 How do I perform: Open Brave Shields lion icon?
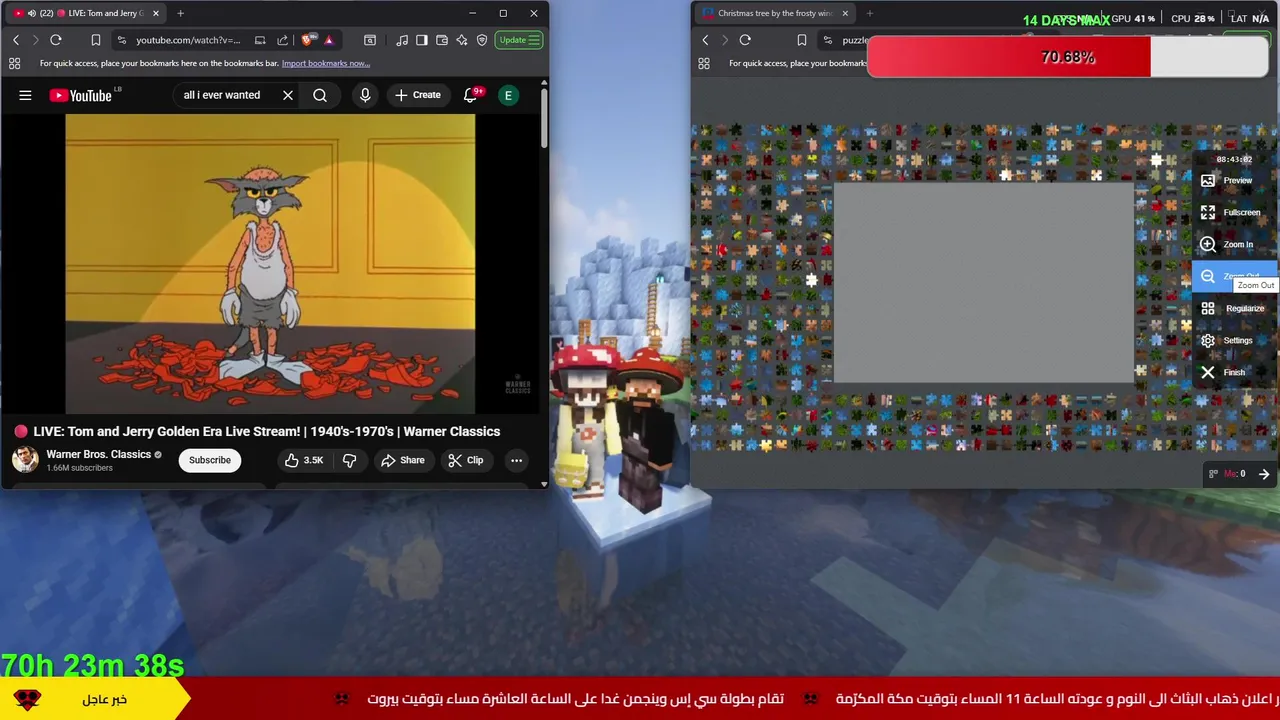[308, 40]
